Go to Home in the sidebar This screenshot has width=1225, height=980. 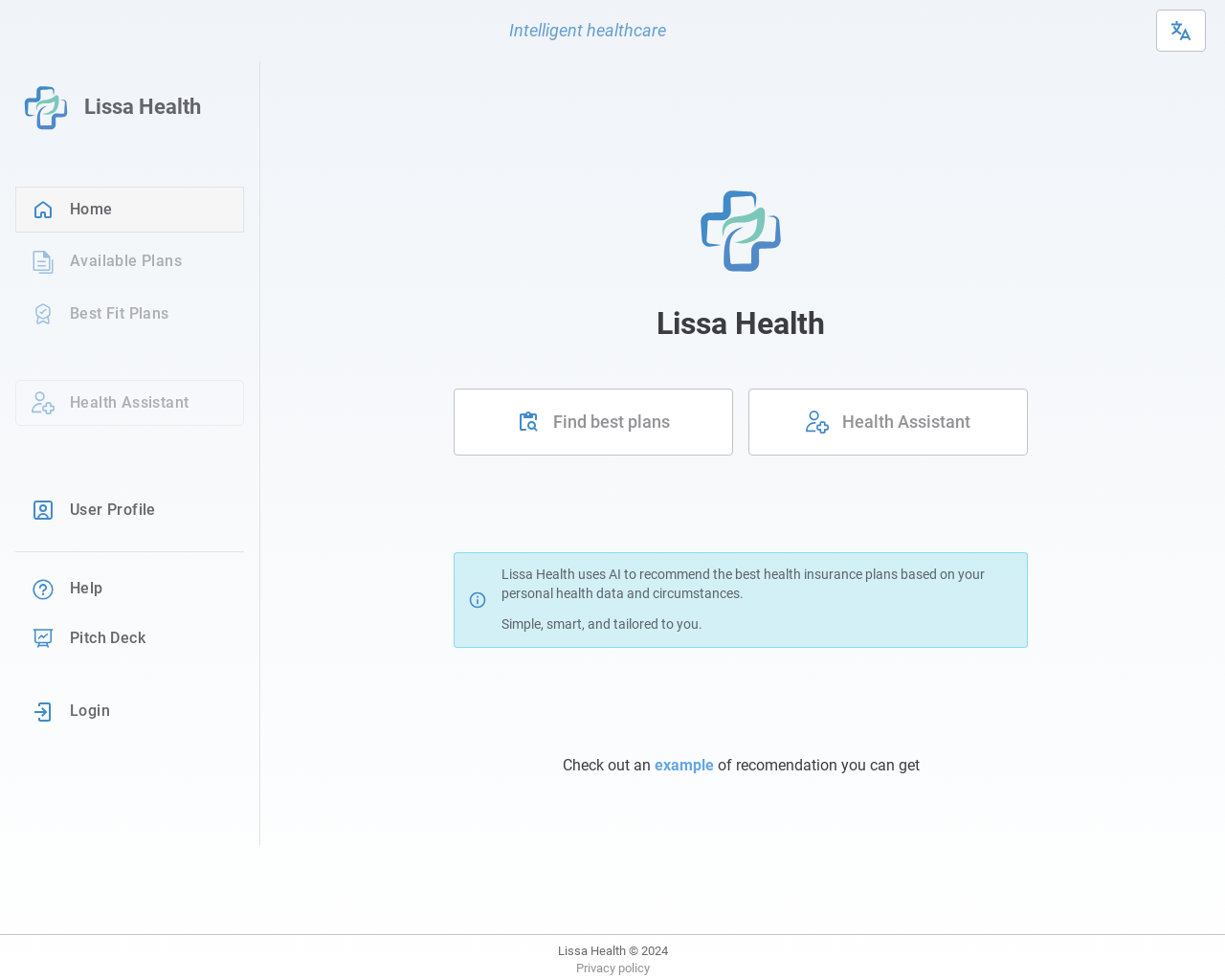pyautogui.click(x=129, y=210)
